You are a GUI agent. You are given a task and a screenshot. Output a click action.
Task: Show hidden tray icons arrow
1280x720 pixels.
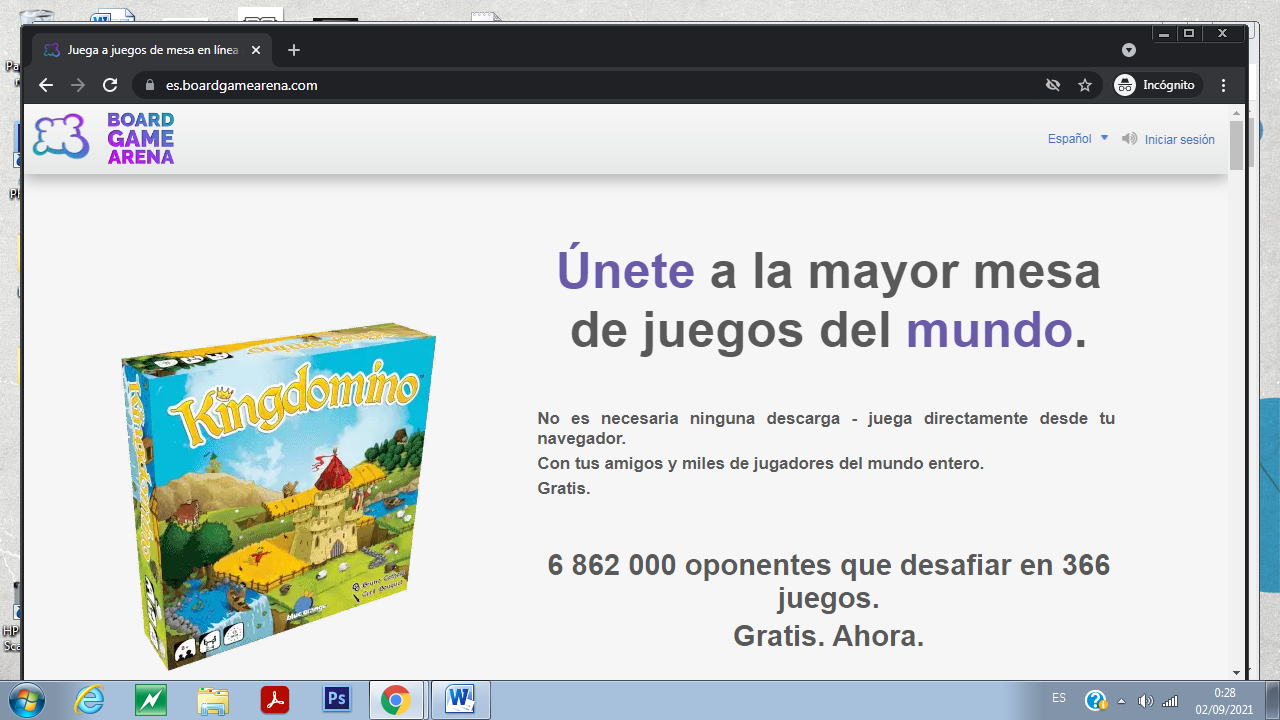1121,700
